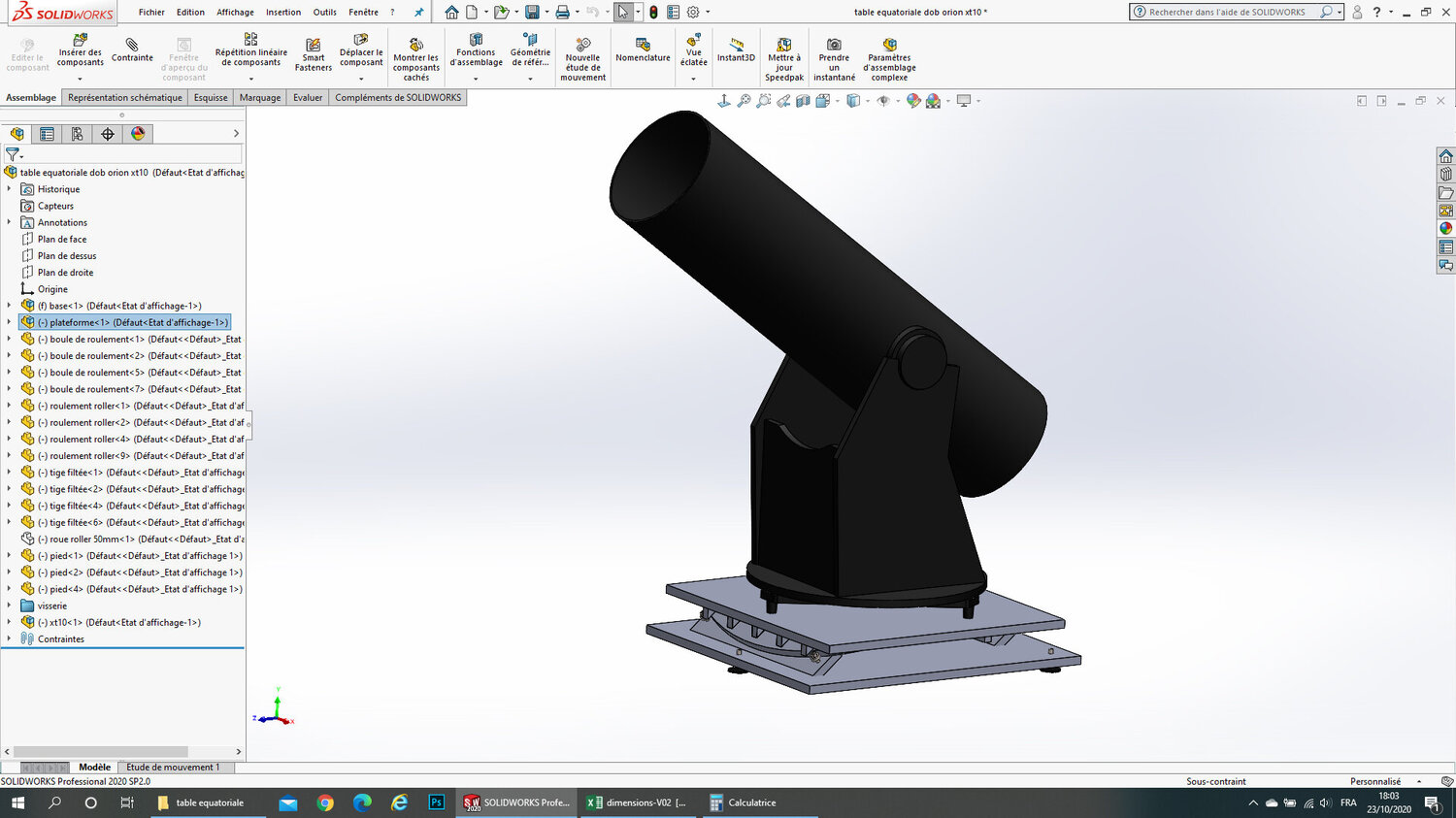This screenshot has height=818, width=1456.
Task: Switch to PropertyManager tab icon
Action: click(x=47, y=134)
